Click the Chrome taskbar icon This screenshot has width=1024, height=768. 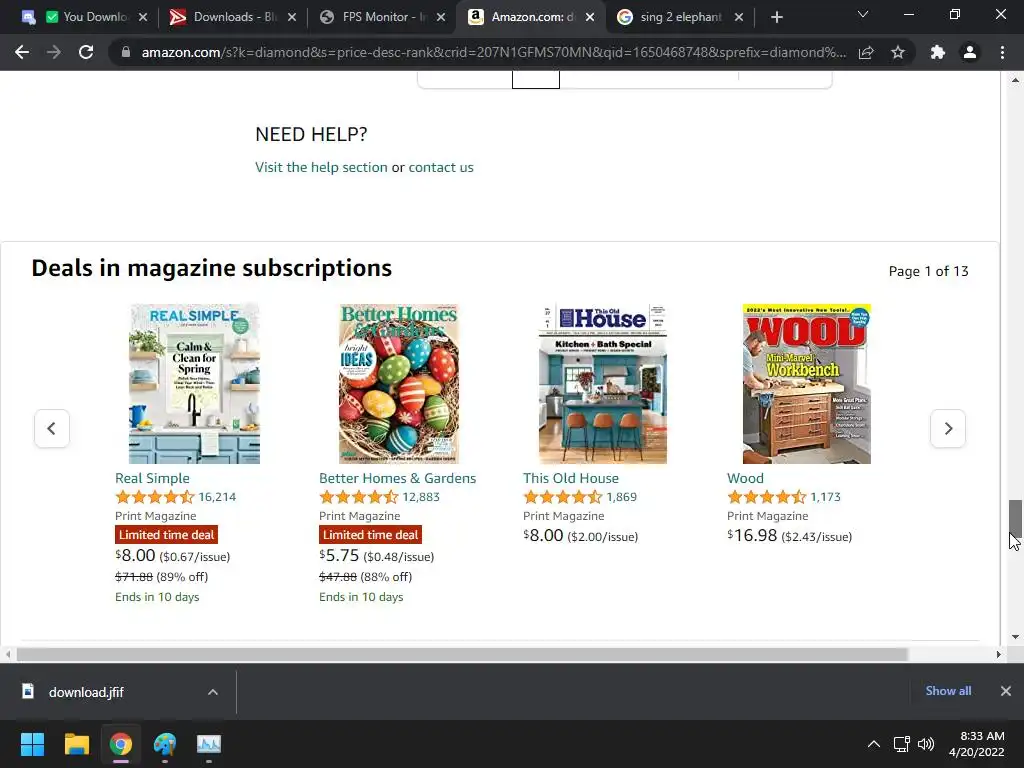[x=121, y=744]
